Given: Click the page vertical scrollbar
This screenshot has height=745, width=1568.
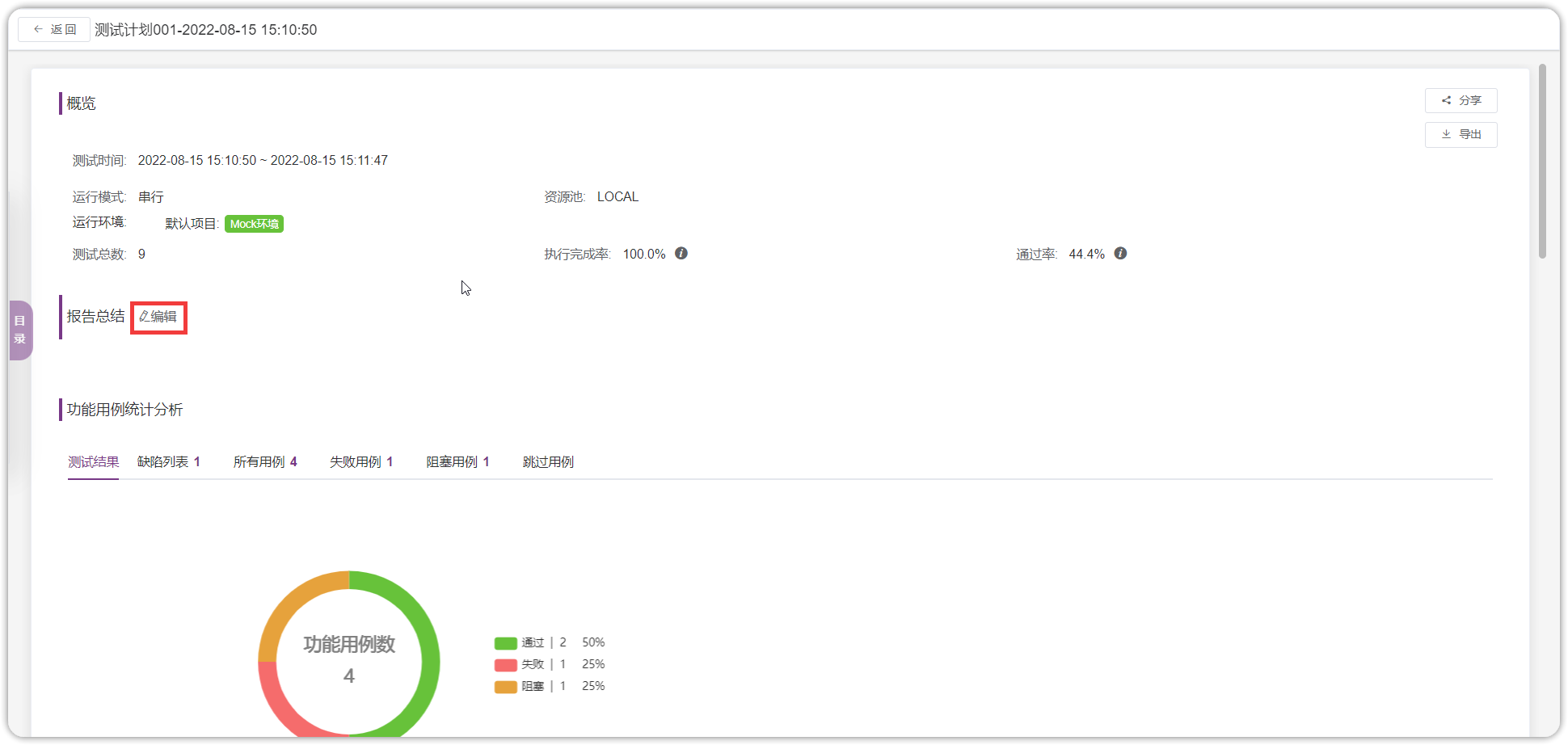Looking at the screenshot, I should pos(1542,162).
